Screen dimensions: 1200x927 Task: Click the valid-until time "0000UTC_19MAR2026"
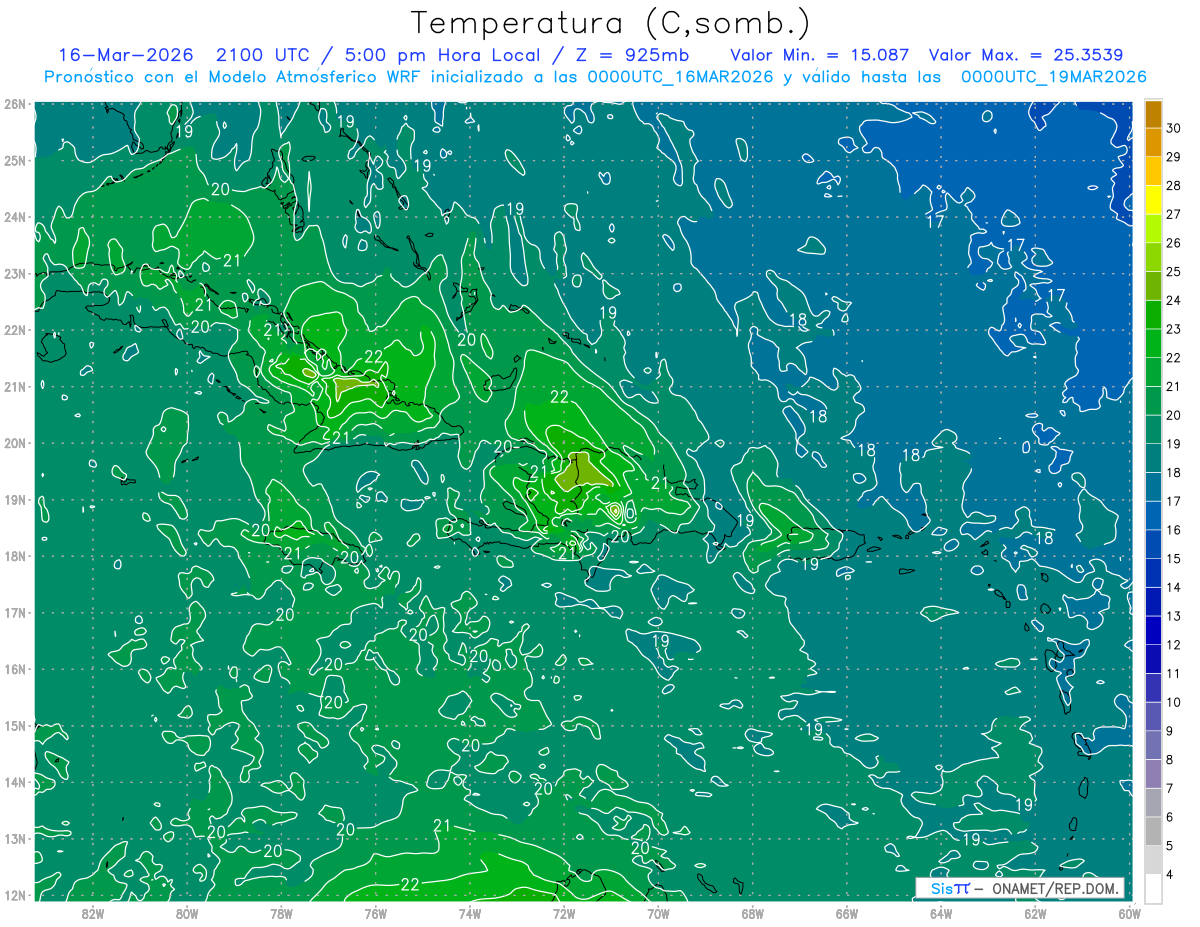click(1053, 77)
